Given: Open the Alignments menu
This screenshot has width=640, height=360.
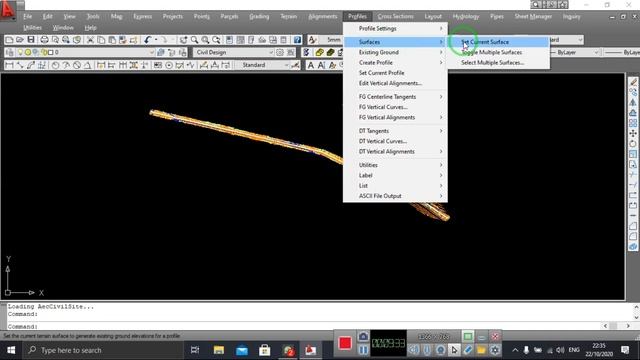Looking at the screenshot, I should coord(322,16).
